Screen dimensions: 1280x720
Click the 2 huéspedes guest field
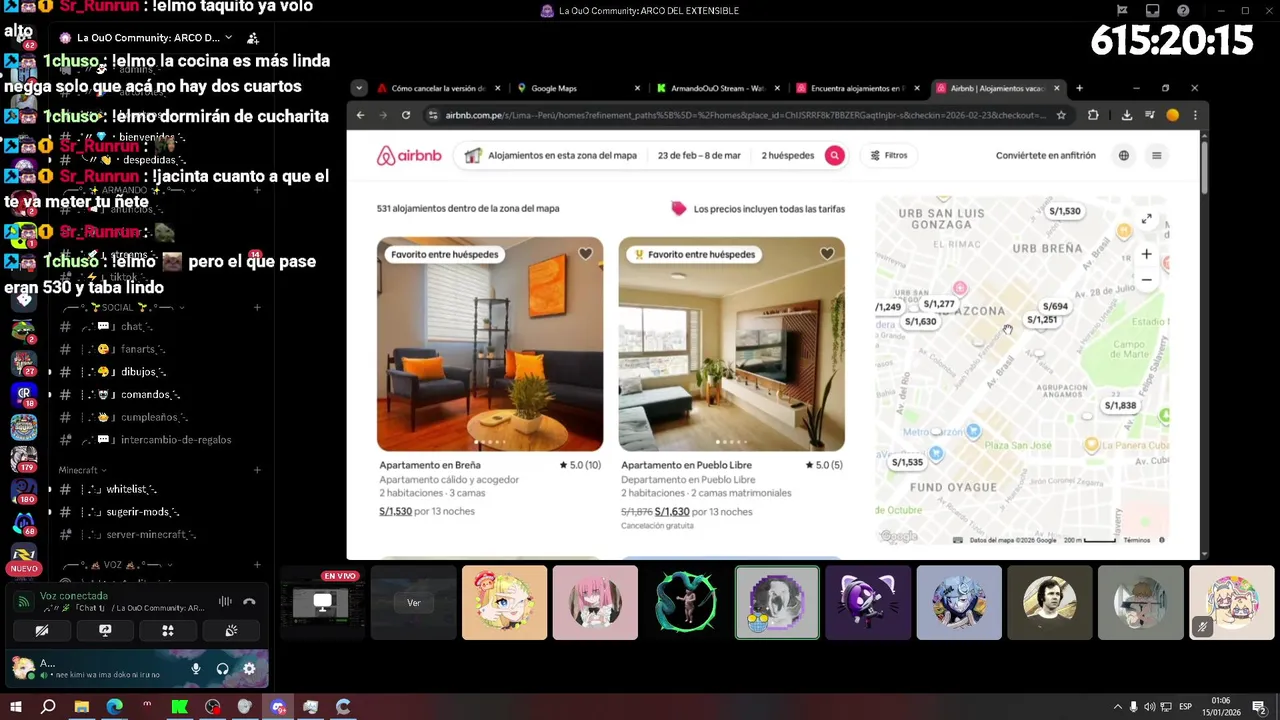pos(787,155)
